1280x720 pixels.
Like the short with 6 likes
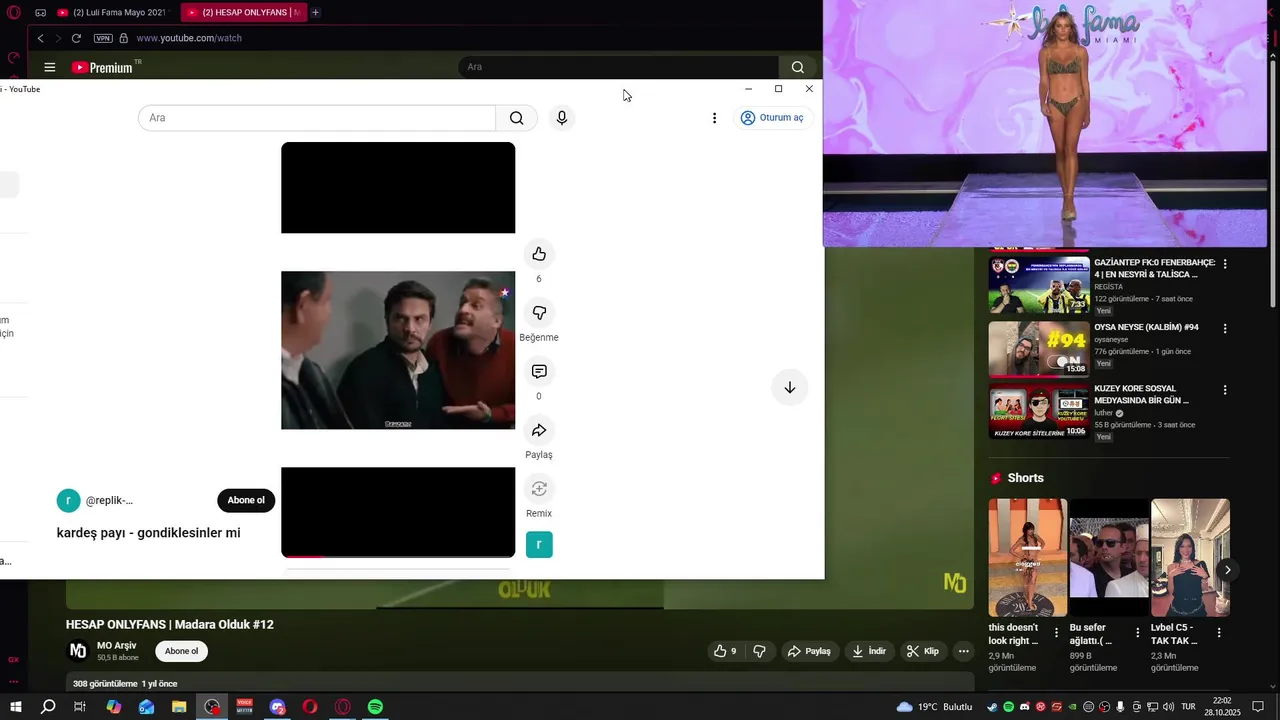click(x=539, y=254)
